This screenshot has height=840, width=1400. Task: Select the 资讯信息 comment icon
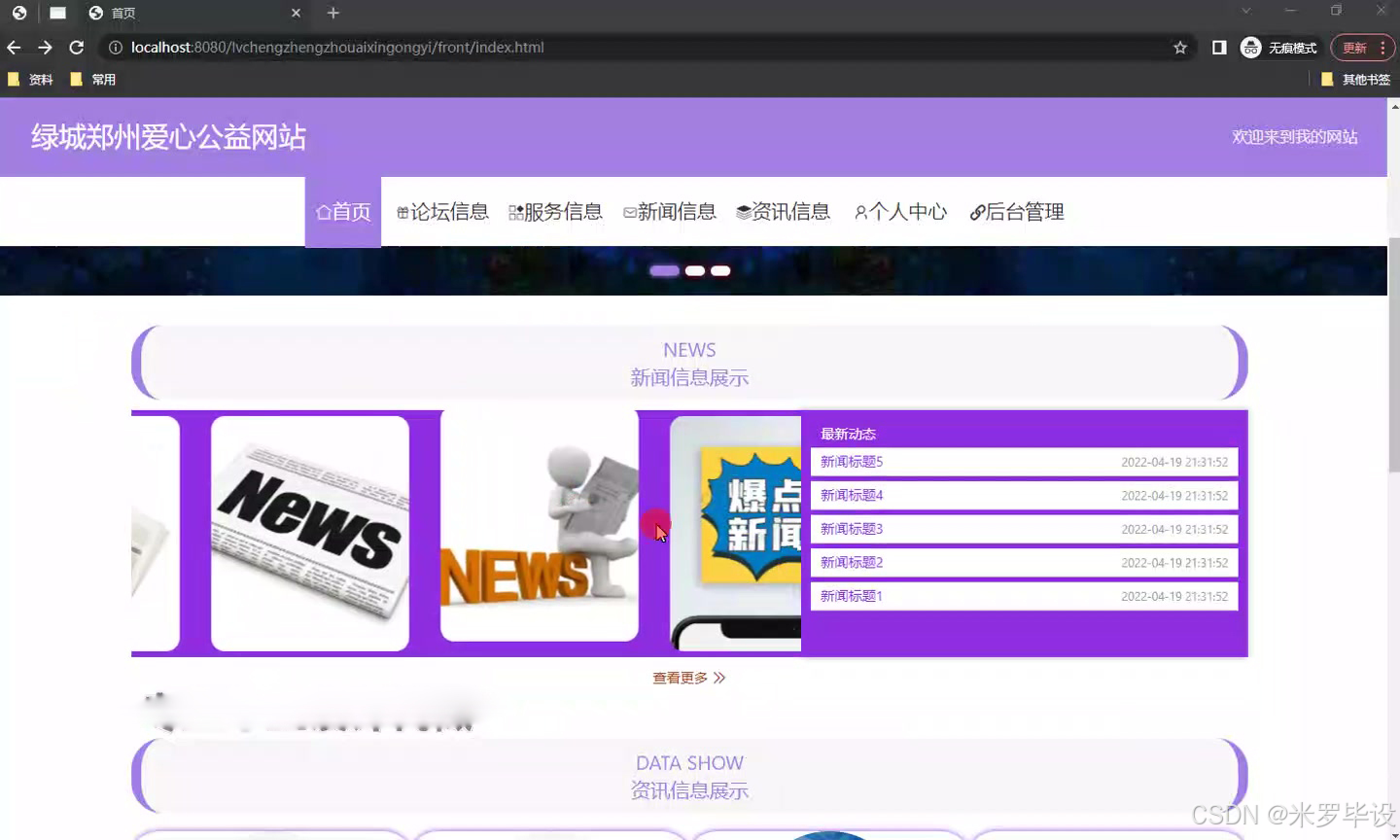(x=743, y=210)
